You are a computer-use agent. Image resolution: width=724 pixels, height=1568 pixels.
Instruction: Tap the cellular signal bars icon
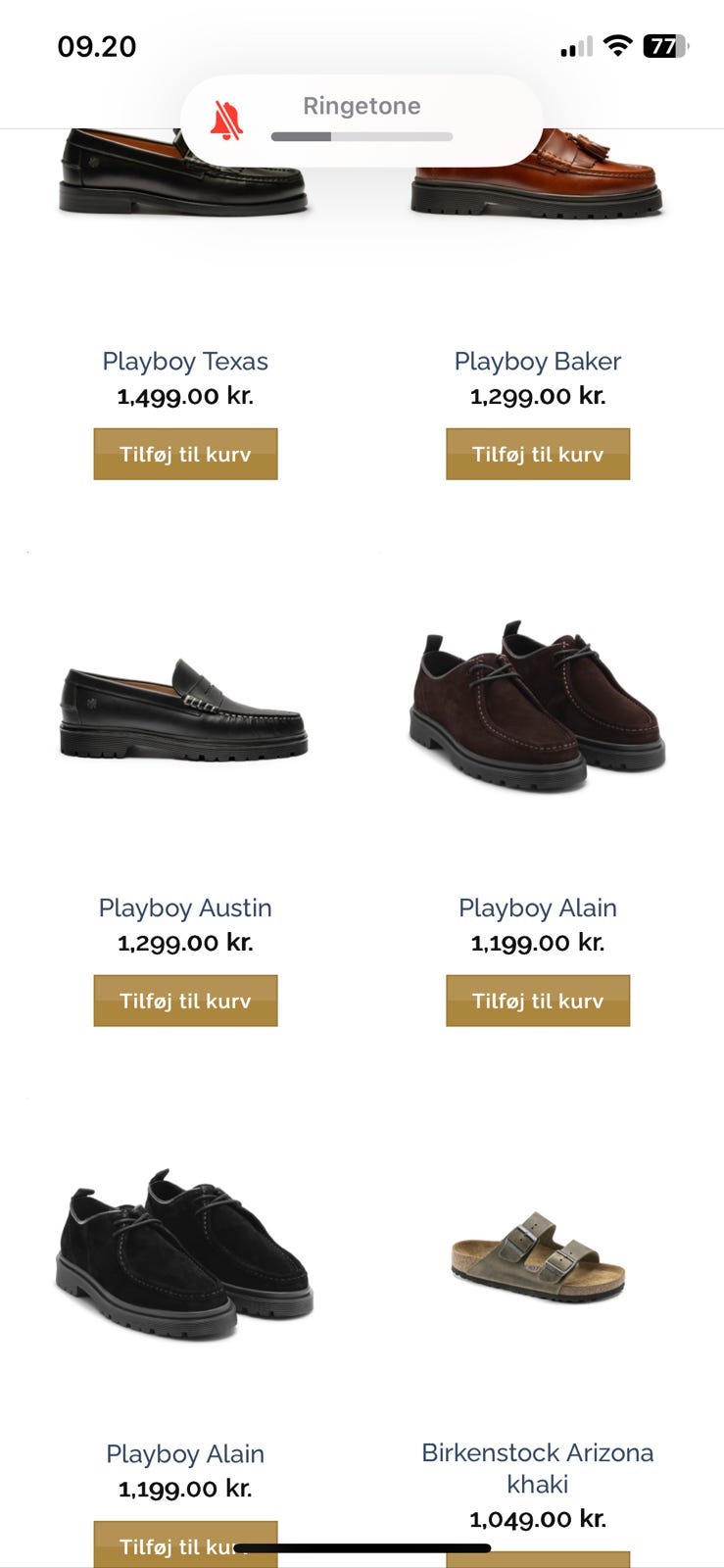[x=576, y=47]
